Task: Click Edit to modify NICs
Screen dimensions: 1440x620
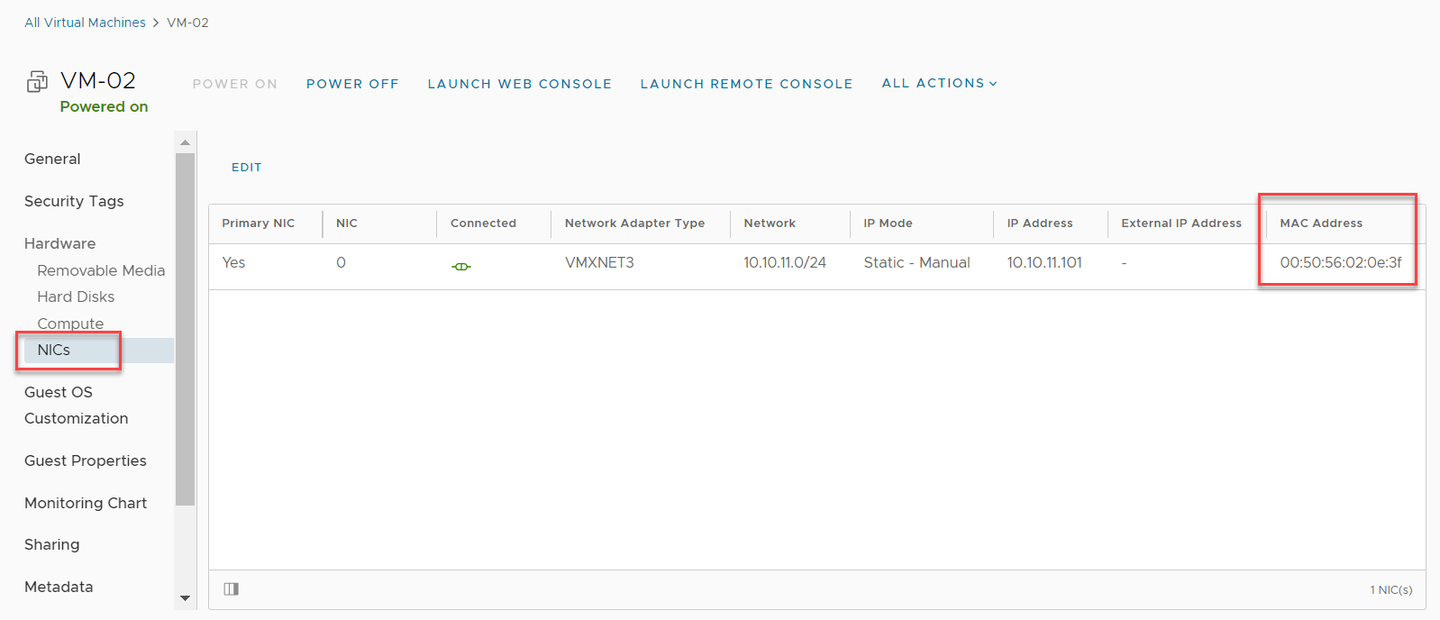Action: click(x=246, y=168)
